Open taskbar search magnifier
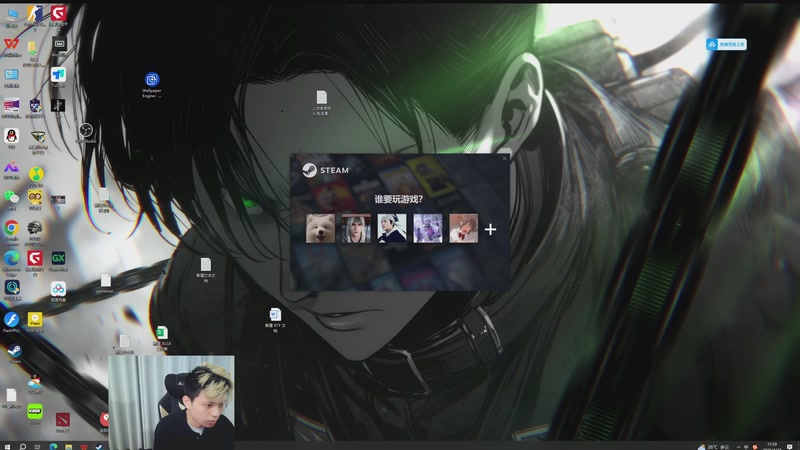The image size is (800, 450). (x=22, y=446)
